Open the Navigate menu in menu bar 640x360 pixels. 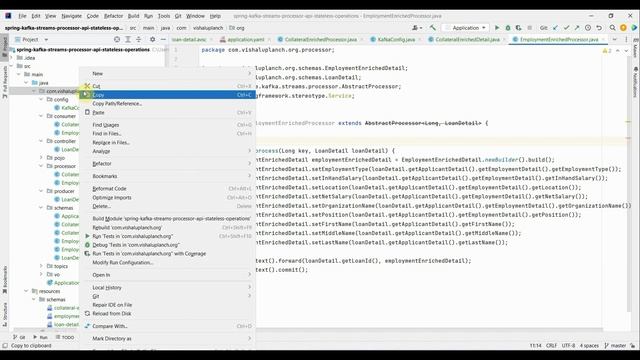tap(71, 16)
